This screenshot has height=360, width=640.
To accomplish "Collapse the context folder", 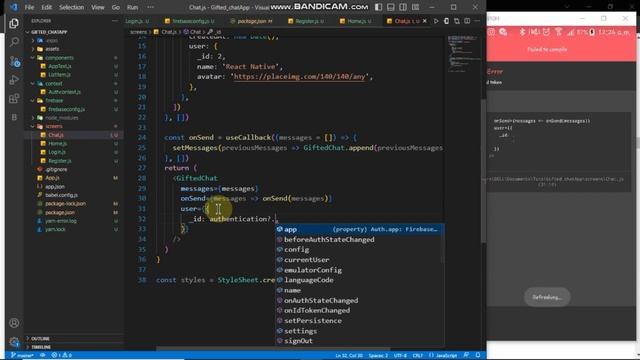I will pyautogui.click(x=53, y=83).
